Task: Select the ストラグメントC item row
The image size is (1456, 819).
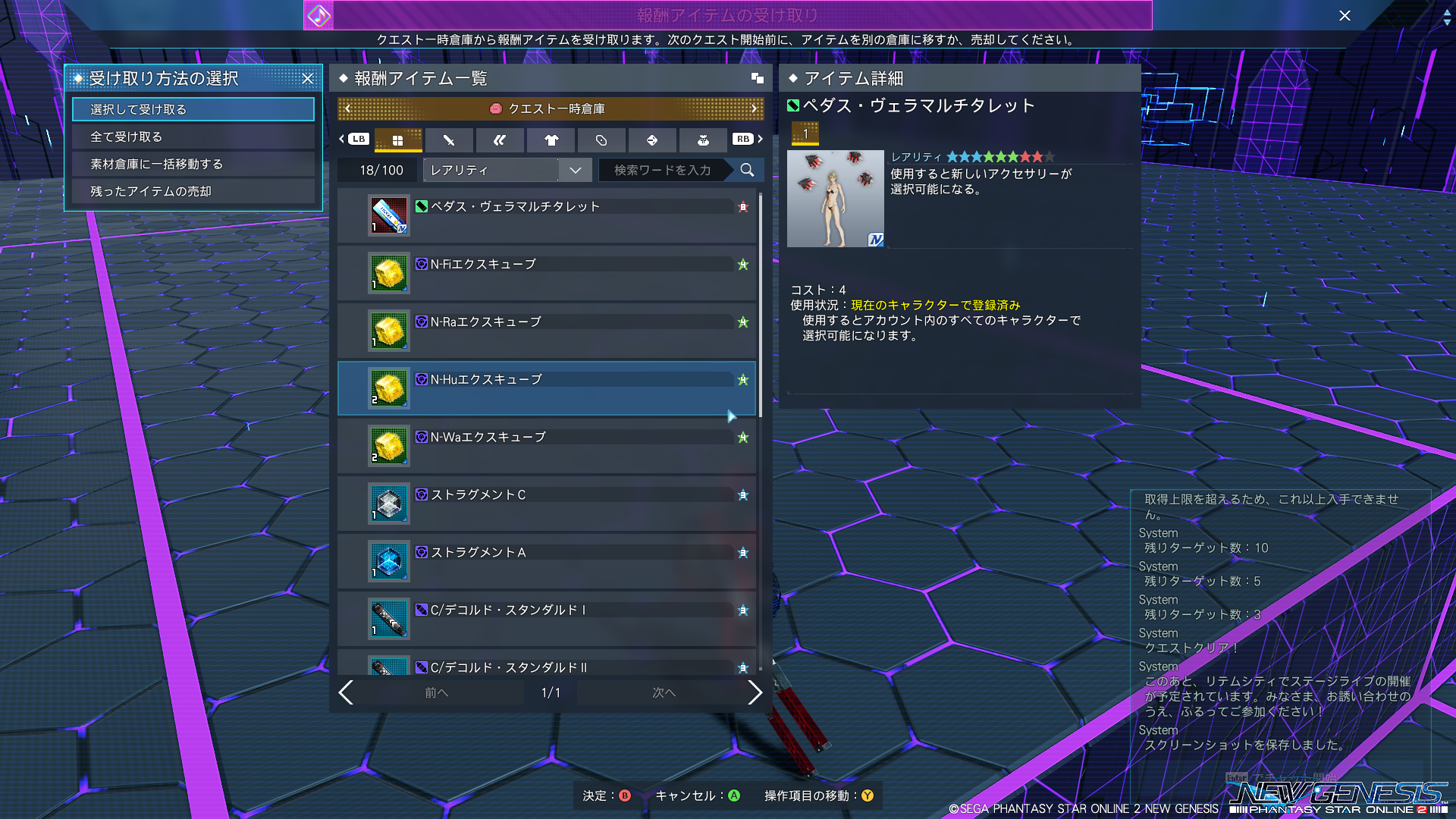Action: [x=547, y=504]
